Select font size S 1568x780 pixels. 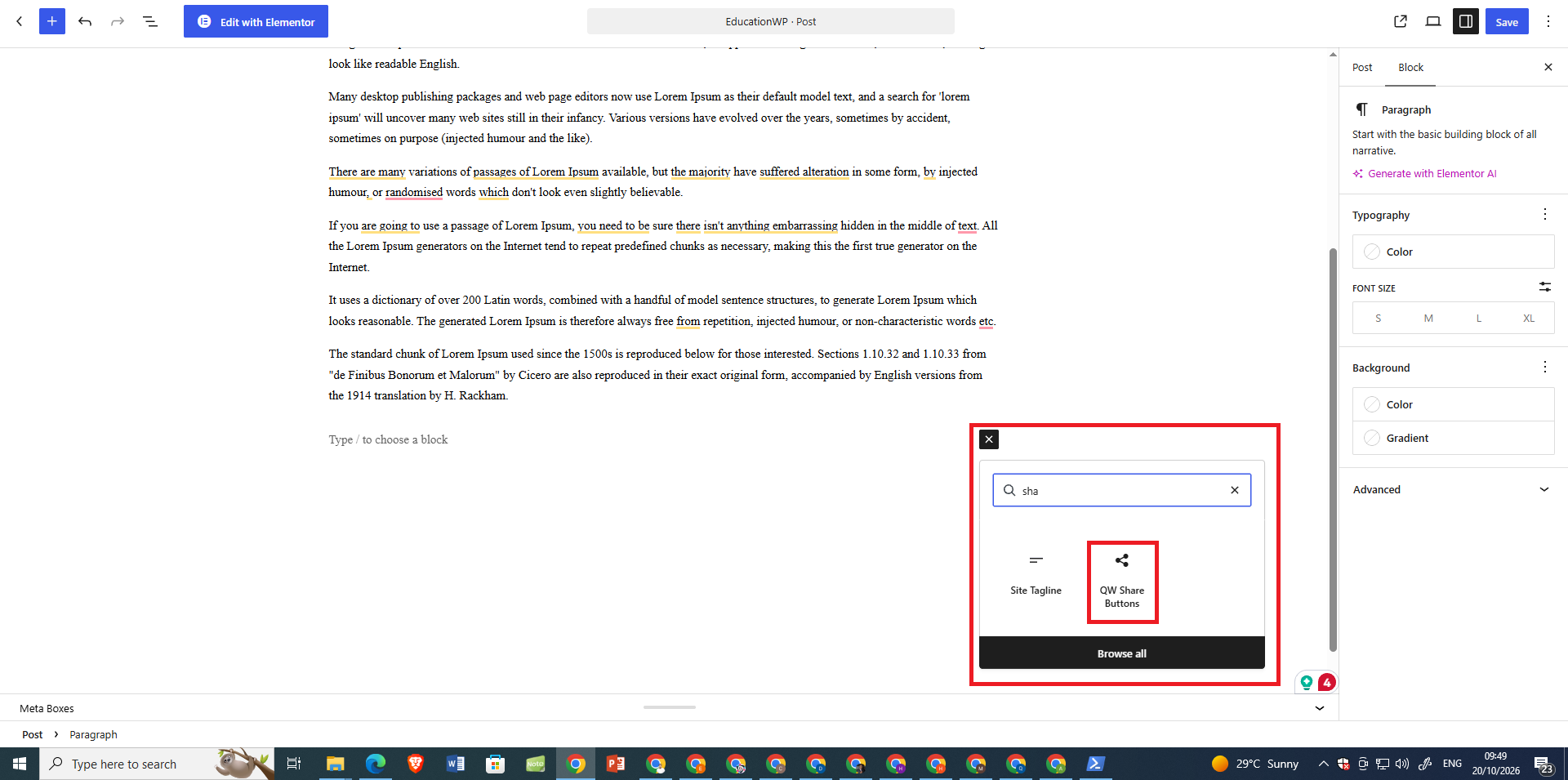(1379, 318)
